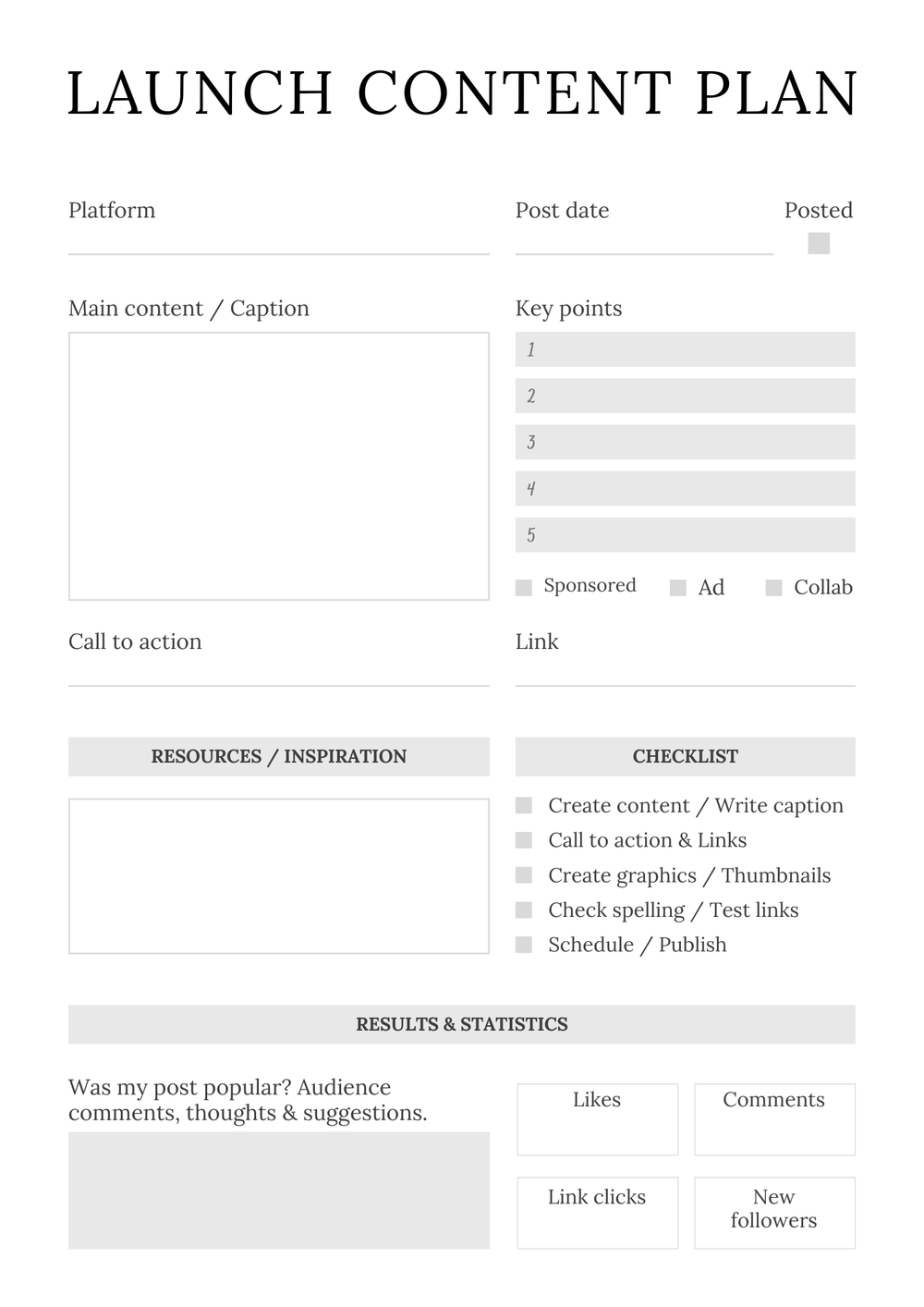Click the New followers box

pos(774,1213)
